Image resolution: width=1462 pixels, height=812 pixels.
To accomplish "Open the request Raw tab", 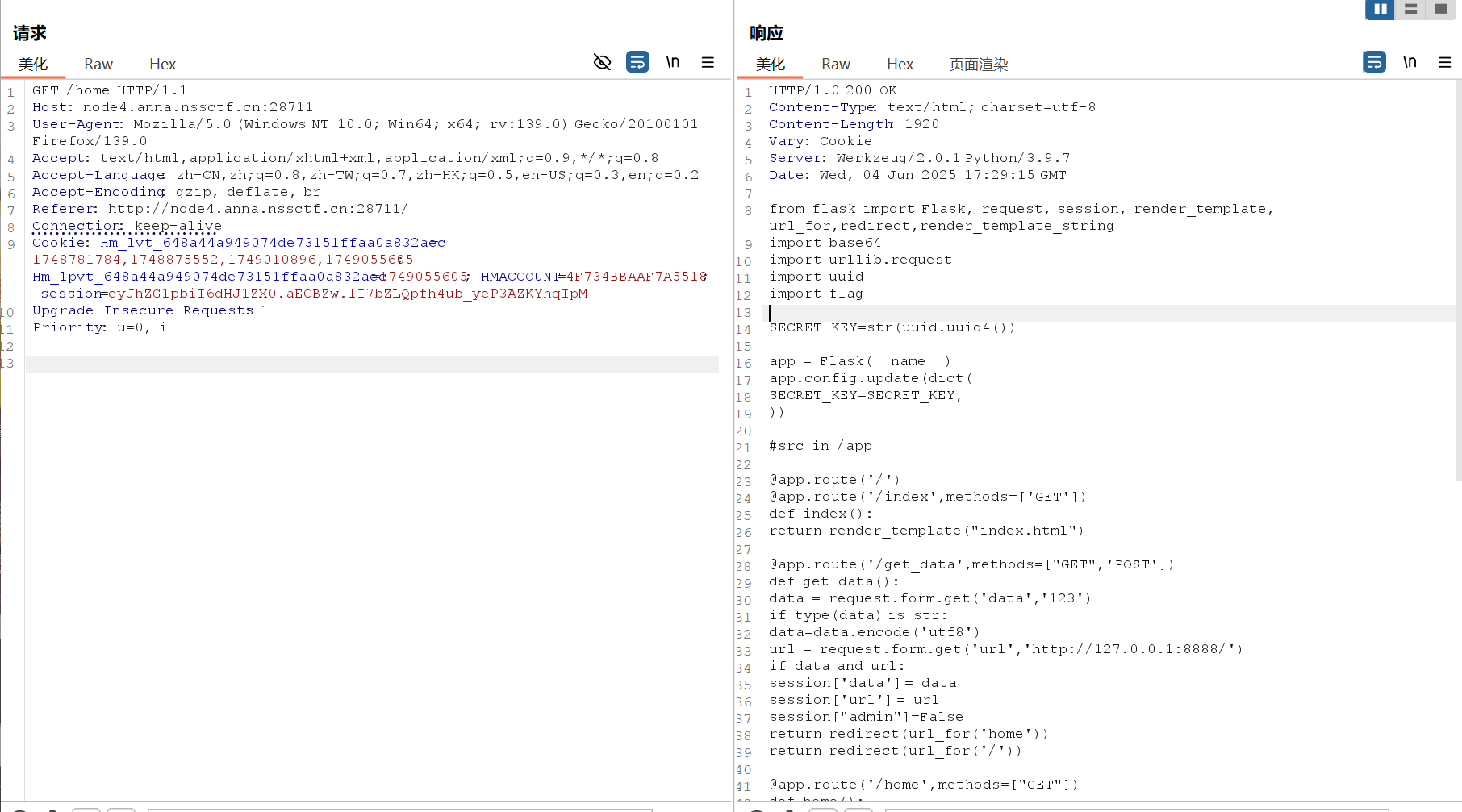I will (x=98, y=65).
